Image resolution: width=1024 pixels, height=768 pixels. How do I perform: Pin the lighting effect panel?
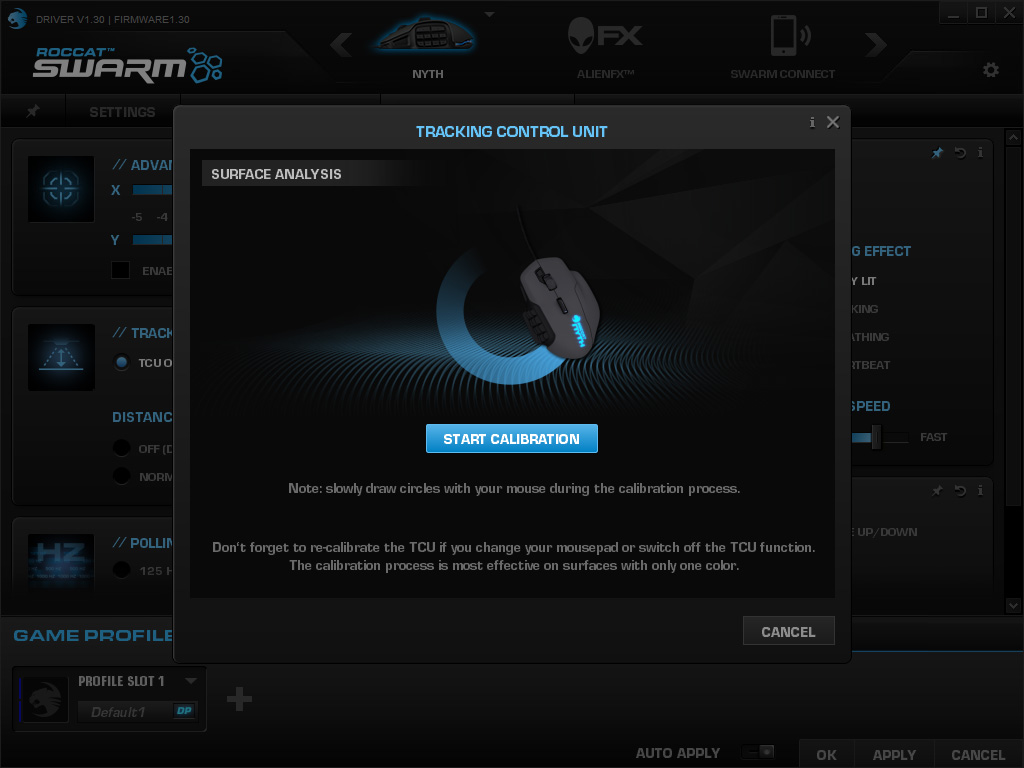click(x=937, y=153)
